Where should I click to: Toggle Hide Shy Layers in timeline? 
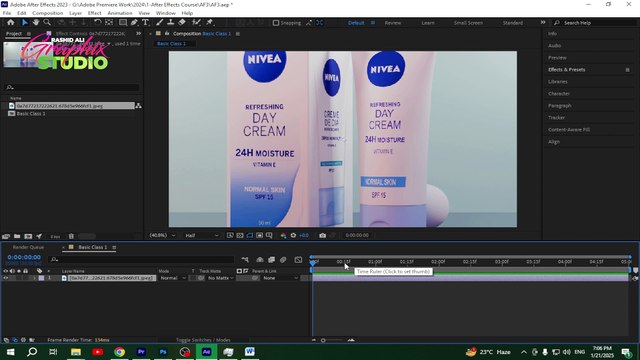[x=260, y=260]
